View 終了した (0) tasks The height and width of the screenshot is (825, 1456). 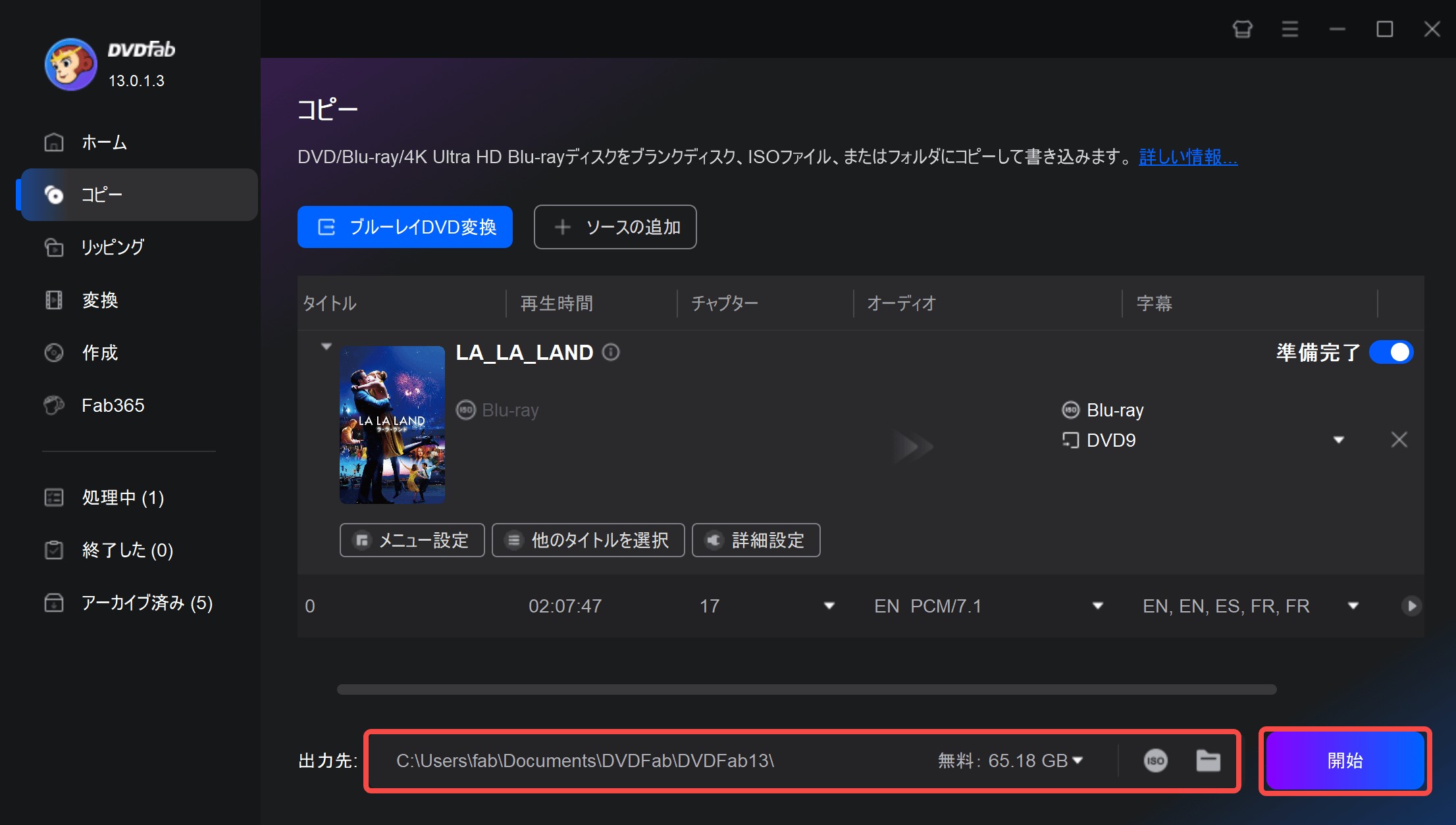pos(138,550)
